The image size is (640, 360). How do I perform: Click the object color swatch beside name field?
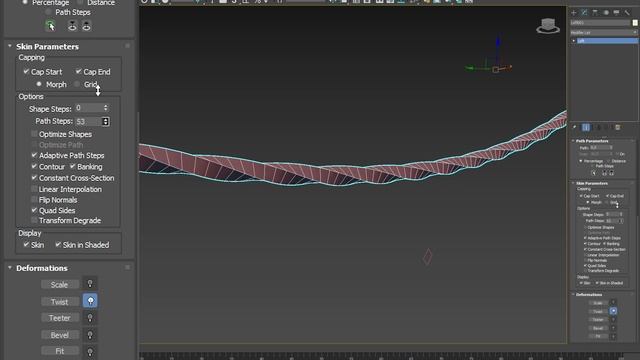(635, 23)
